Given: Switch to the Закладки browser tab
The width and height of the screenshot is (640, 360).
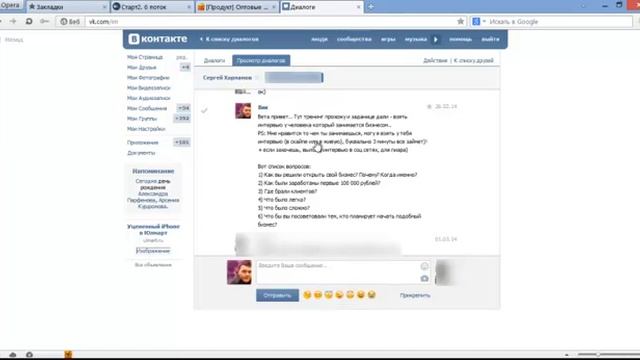Looking at the screenshot, I should [50, 7].
